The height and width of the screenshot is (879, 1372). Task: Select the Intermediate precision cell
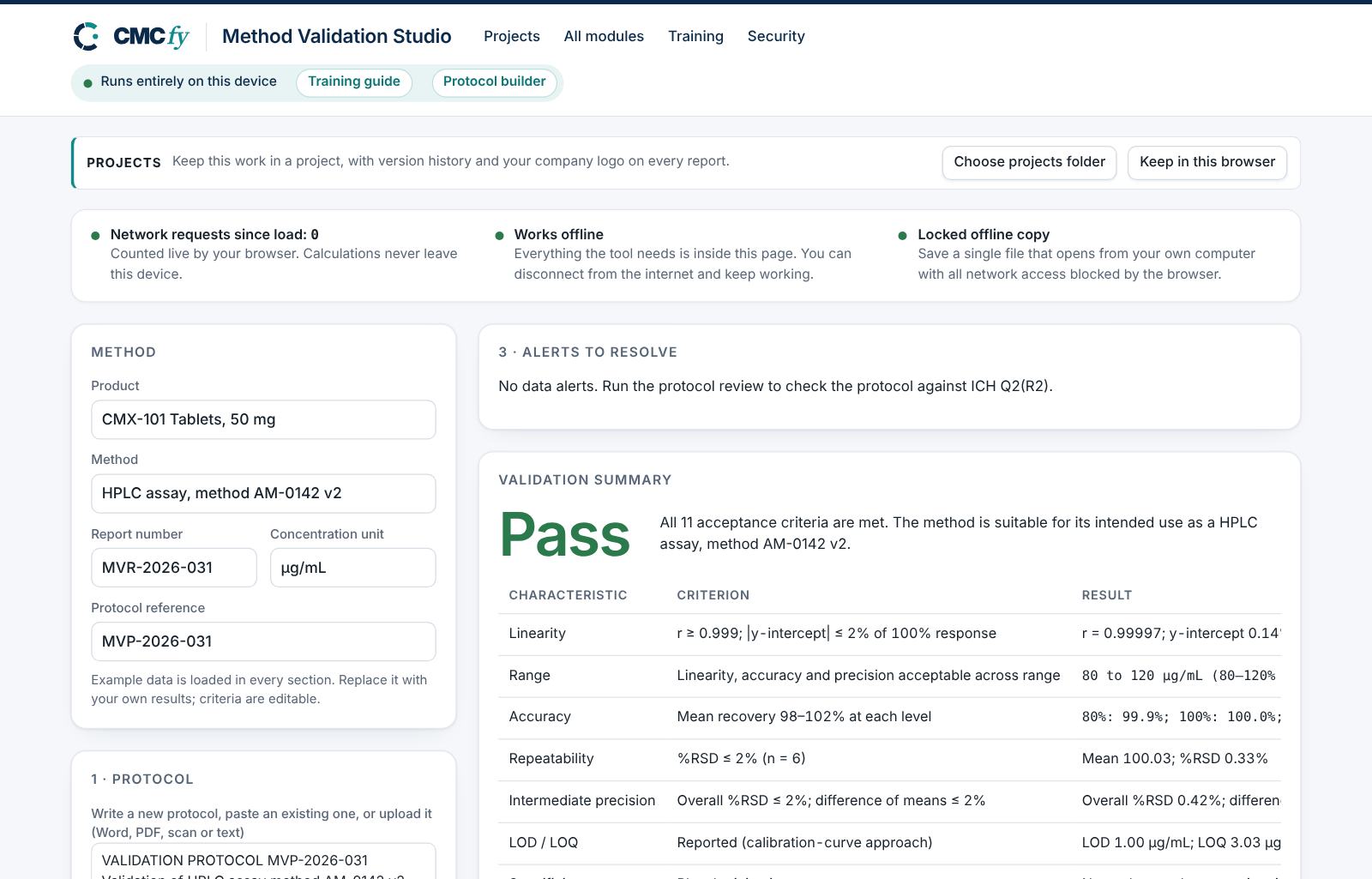pos(581,801)
